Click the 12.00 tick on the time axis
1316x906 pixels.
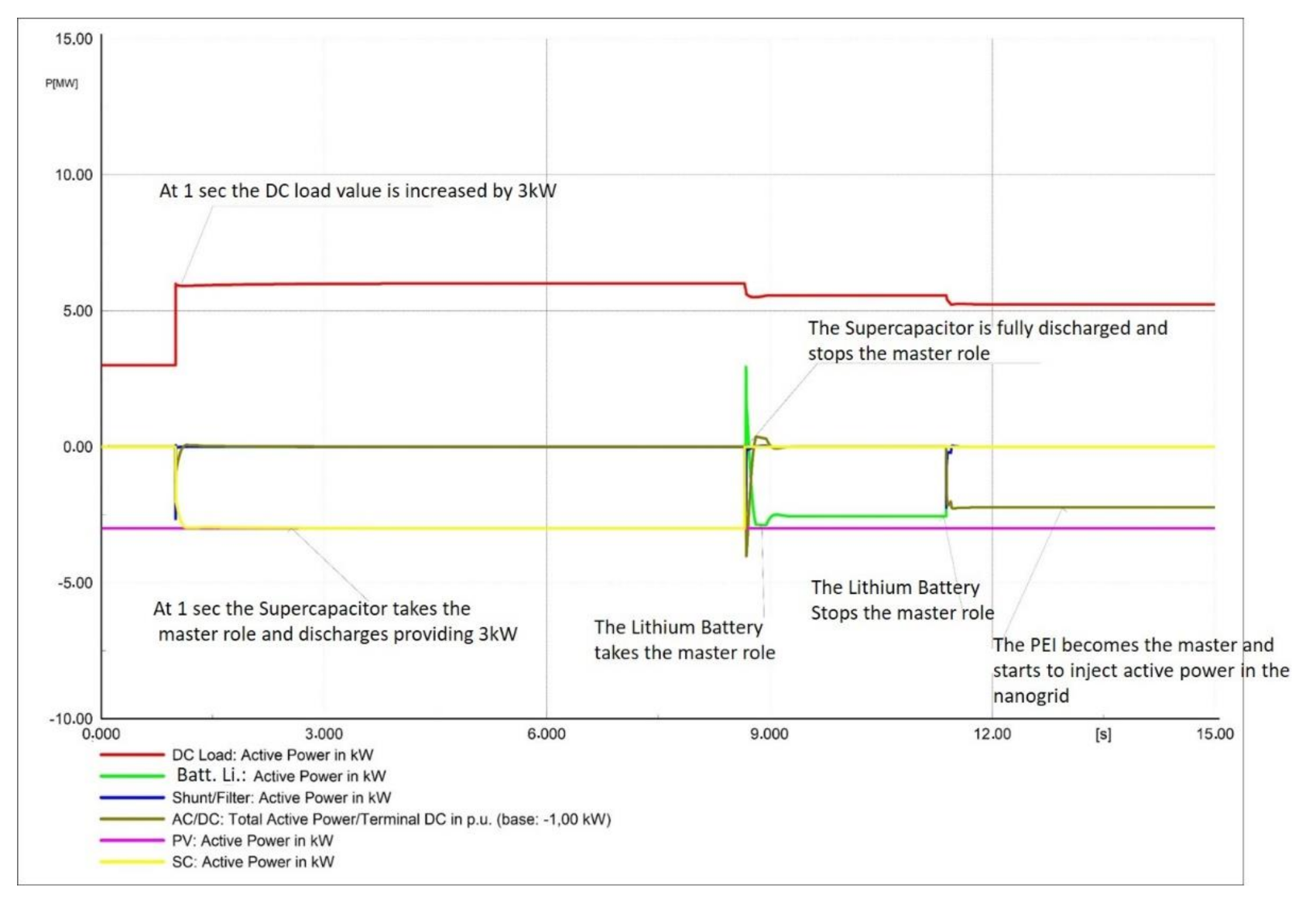click(x=992, y=734)
